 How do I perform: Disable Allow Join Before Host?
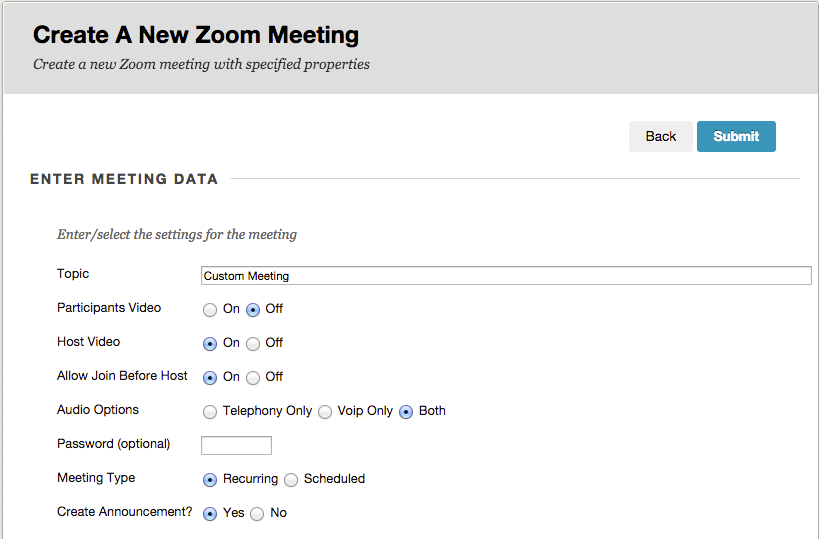pos(253,378)
